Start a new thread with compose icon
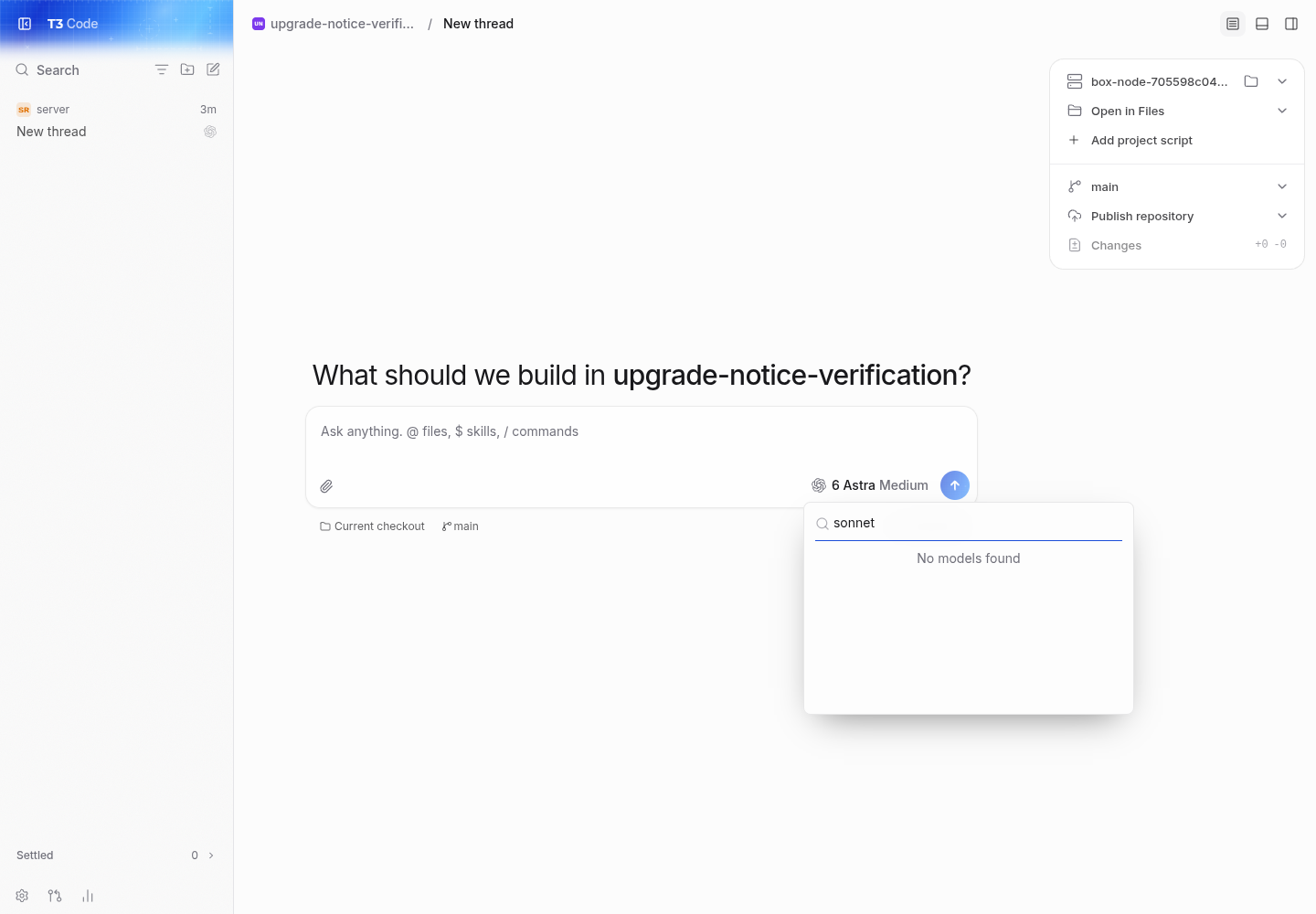 tap(213, 69)
